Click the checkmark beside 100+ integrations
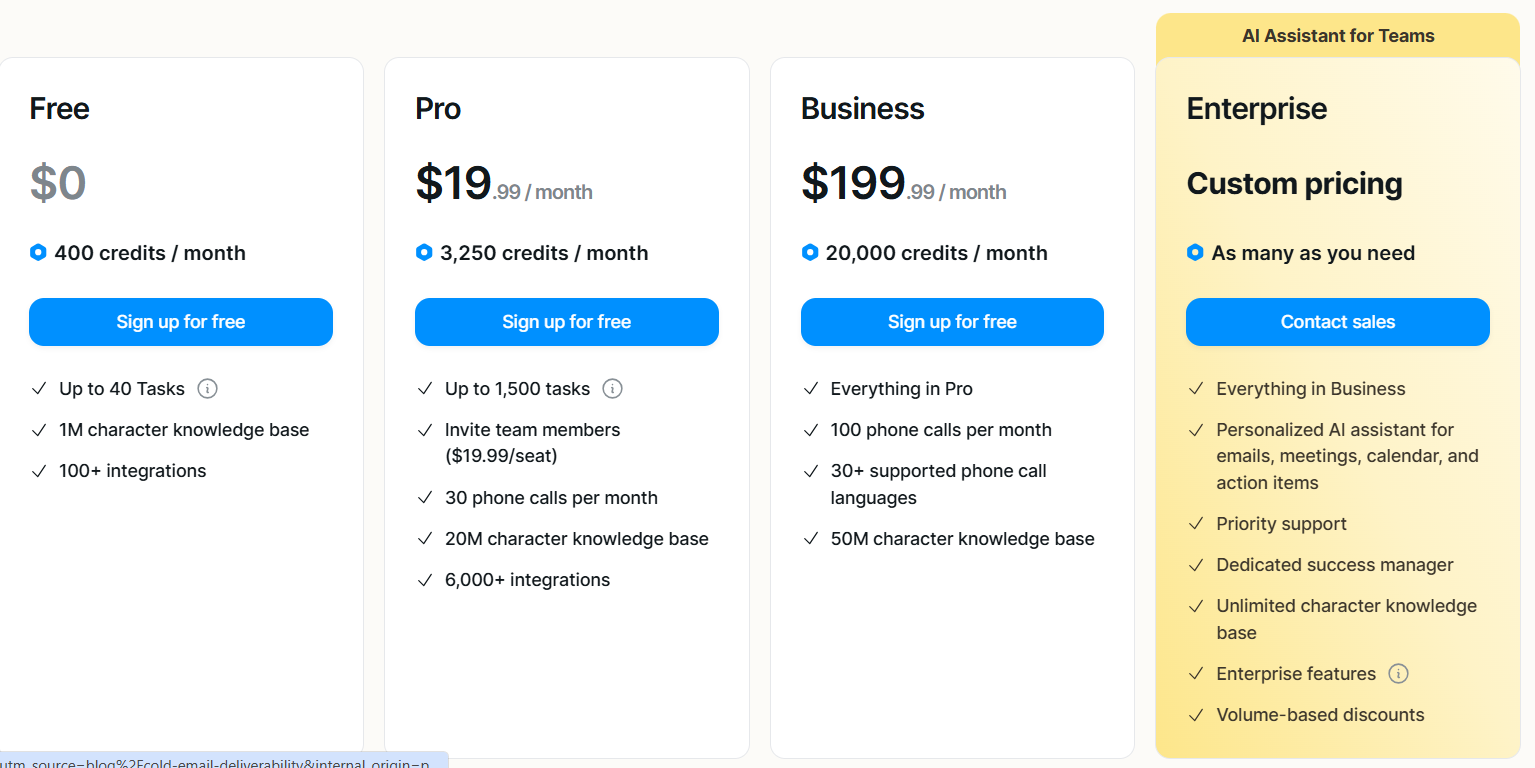 click(x=38, y=470)
